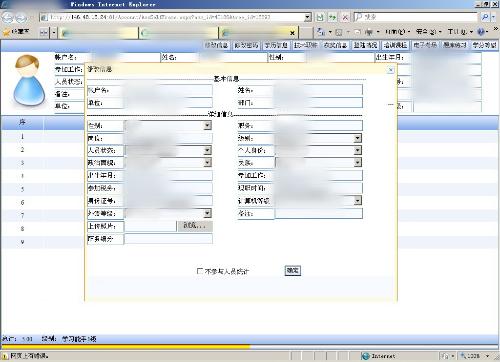Image resolution: width=500 pixels, height=362 pixels.
Task: Click the 上传照片 file path field
Action: coord(150,226)
